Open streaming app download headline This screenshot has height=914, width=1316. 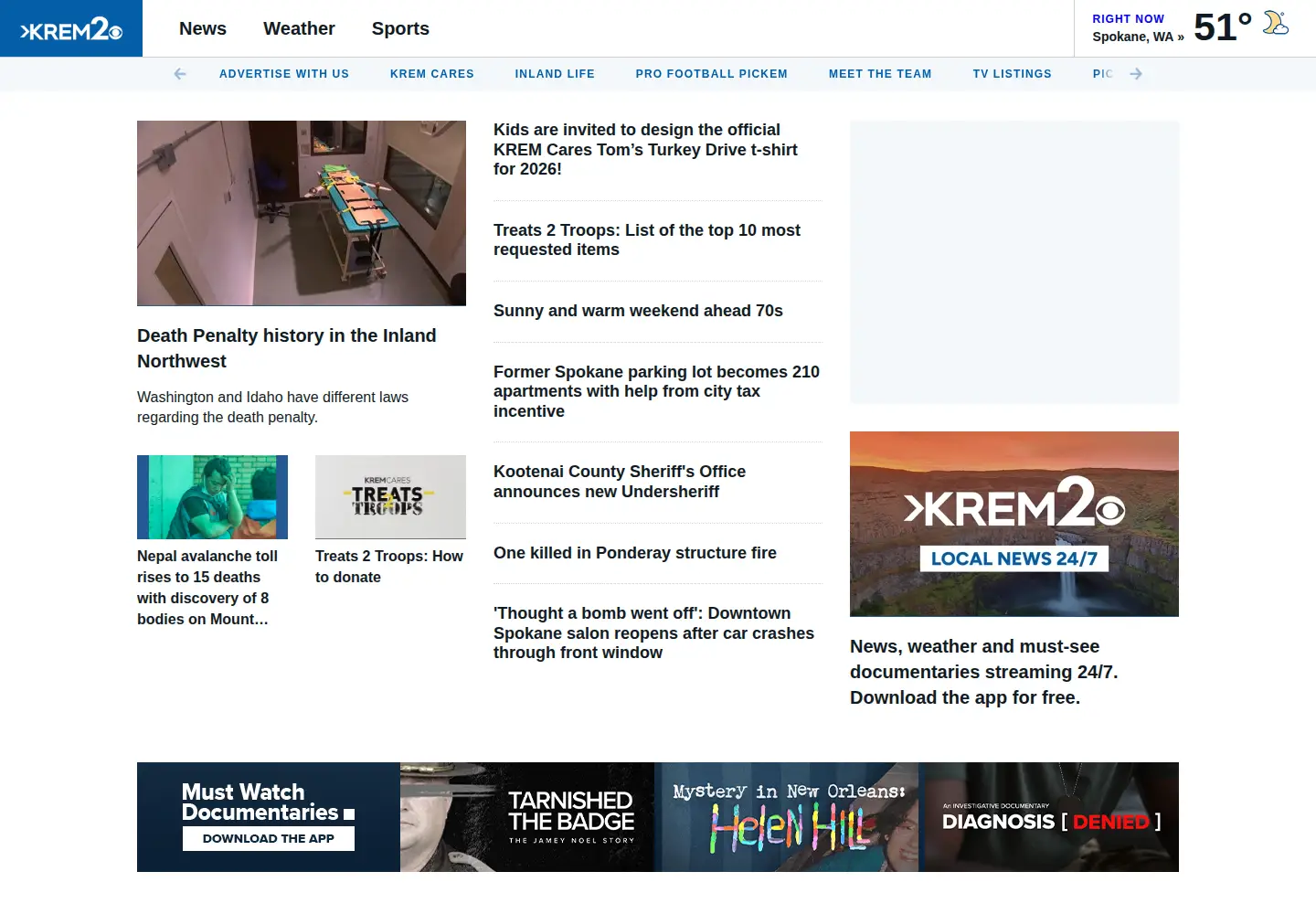984,672
